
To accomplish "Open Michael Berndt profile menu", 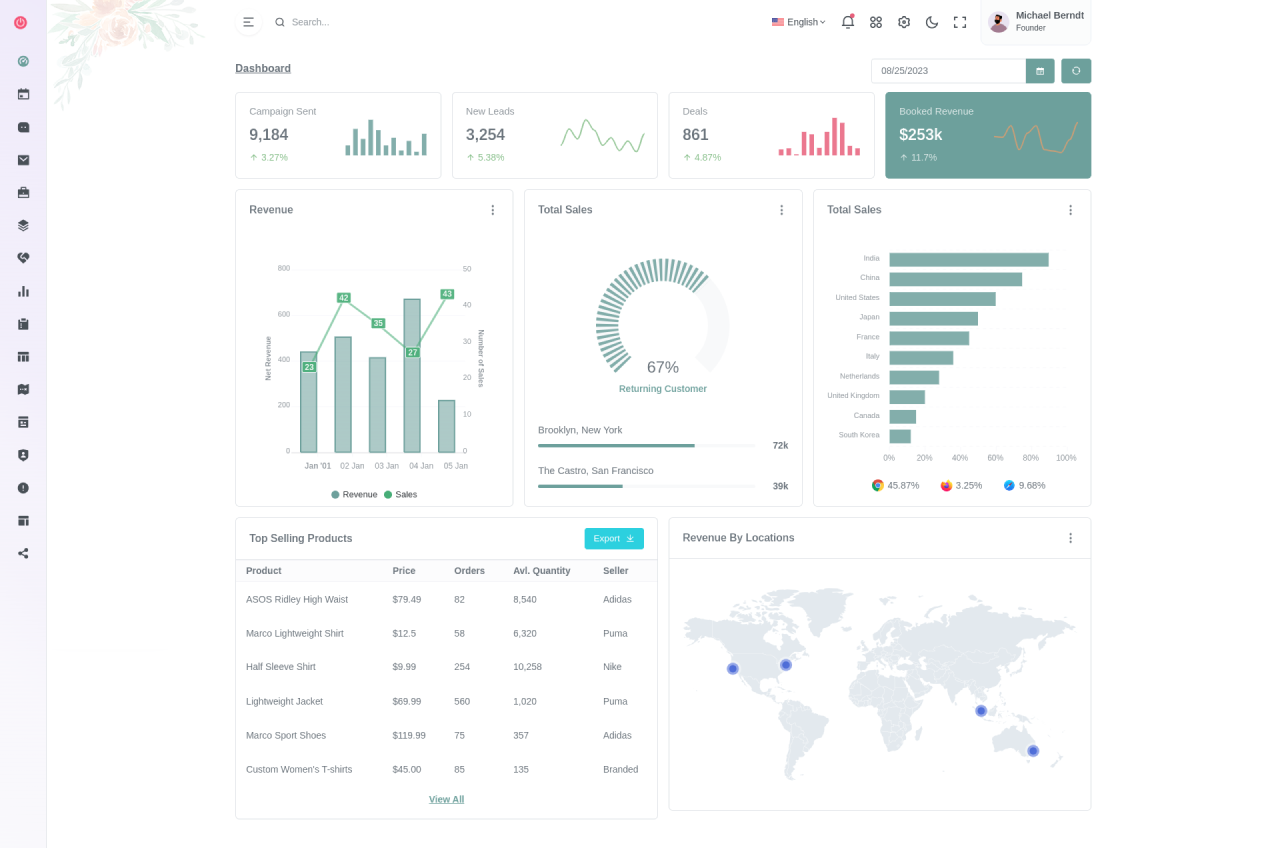I will (x=1036, y=22).
